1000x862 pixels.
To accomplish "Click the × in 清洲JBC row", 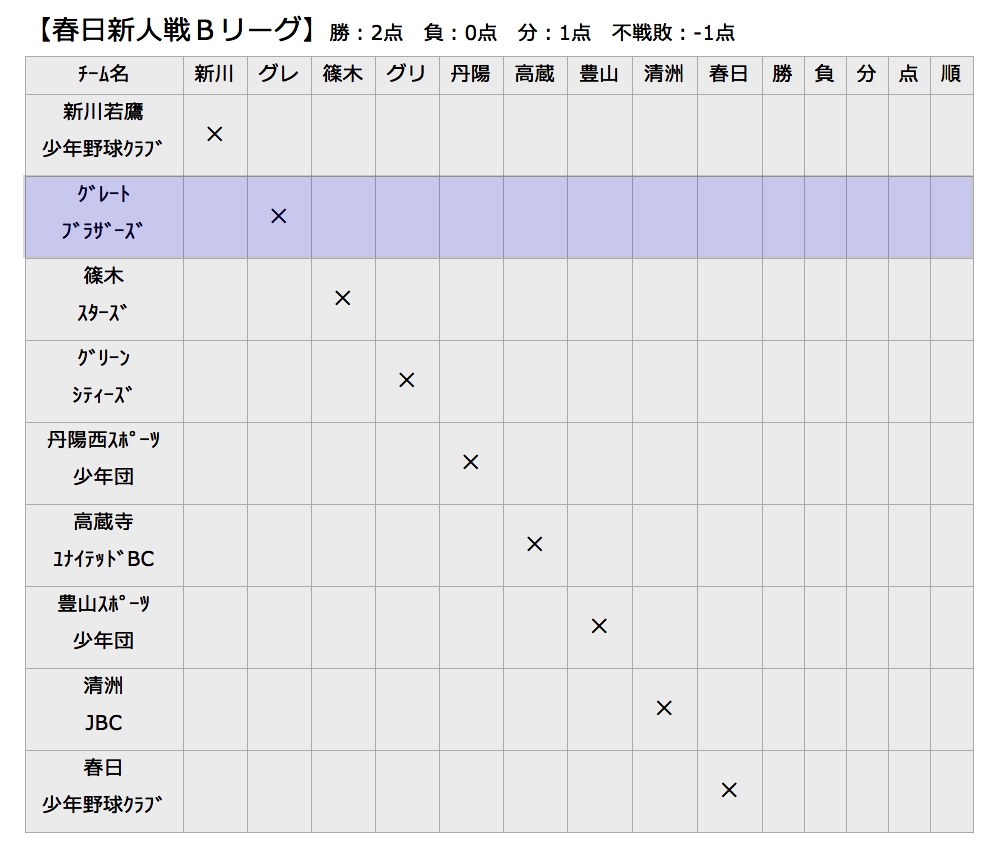I will click(x=664, y=708).
